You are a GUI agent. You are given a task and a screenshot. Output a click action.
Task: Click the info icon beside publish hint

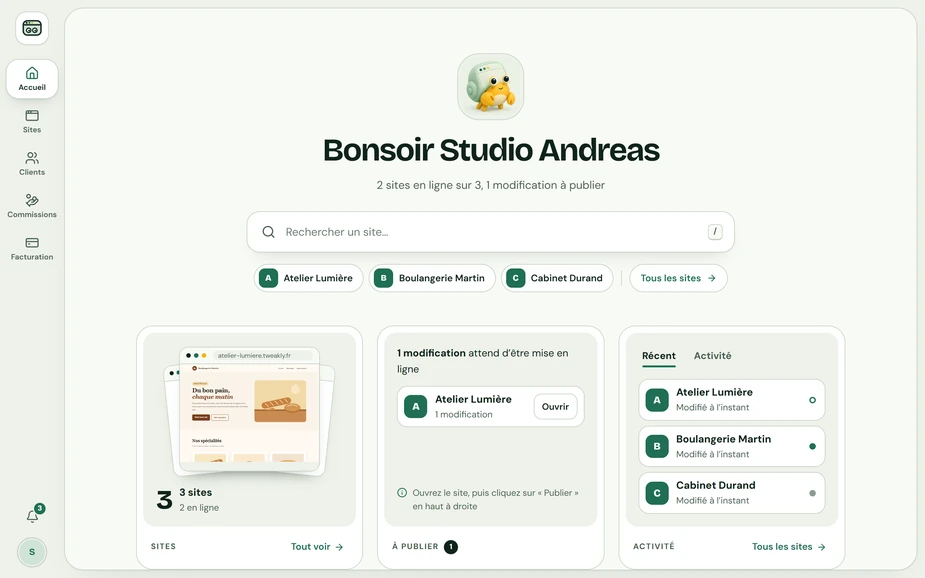point(402,492)
